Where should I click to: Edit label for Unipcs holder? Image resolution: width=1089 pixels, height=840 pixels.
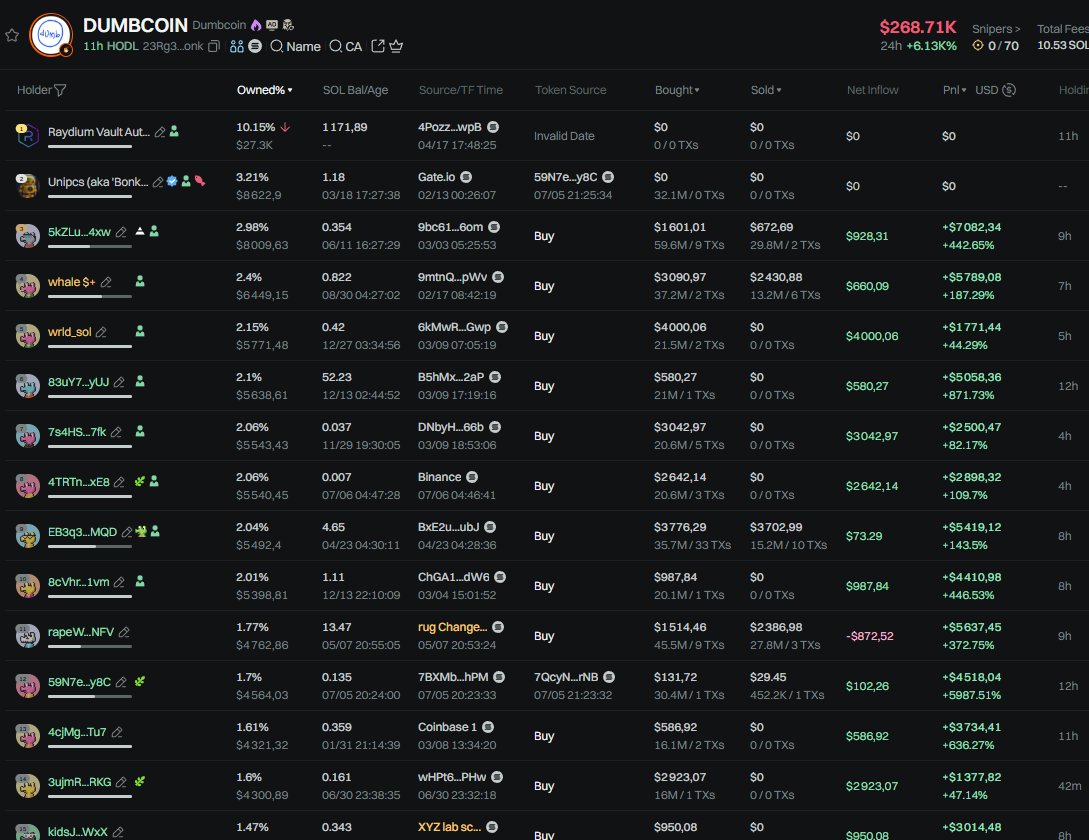tap(158, 182)
